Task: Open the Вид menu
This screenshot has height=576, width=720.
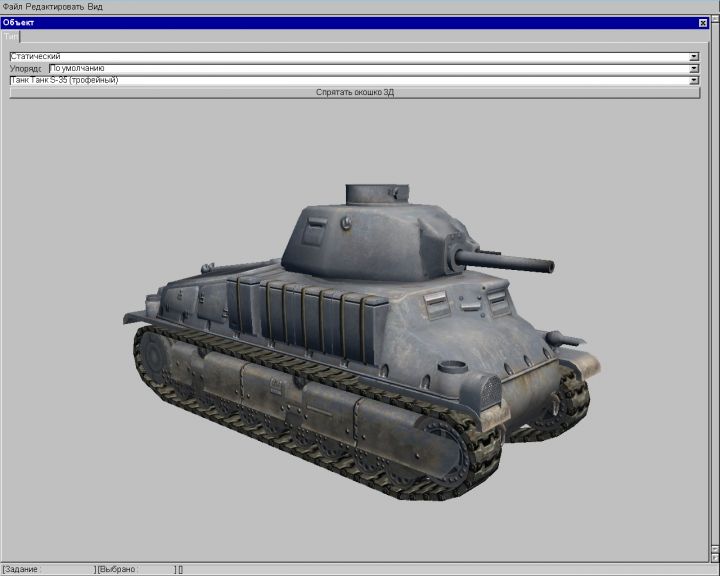Action: coord(95,7)
